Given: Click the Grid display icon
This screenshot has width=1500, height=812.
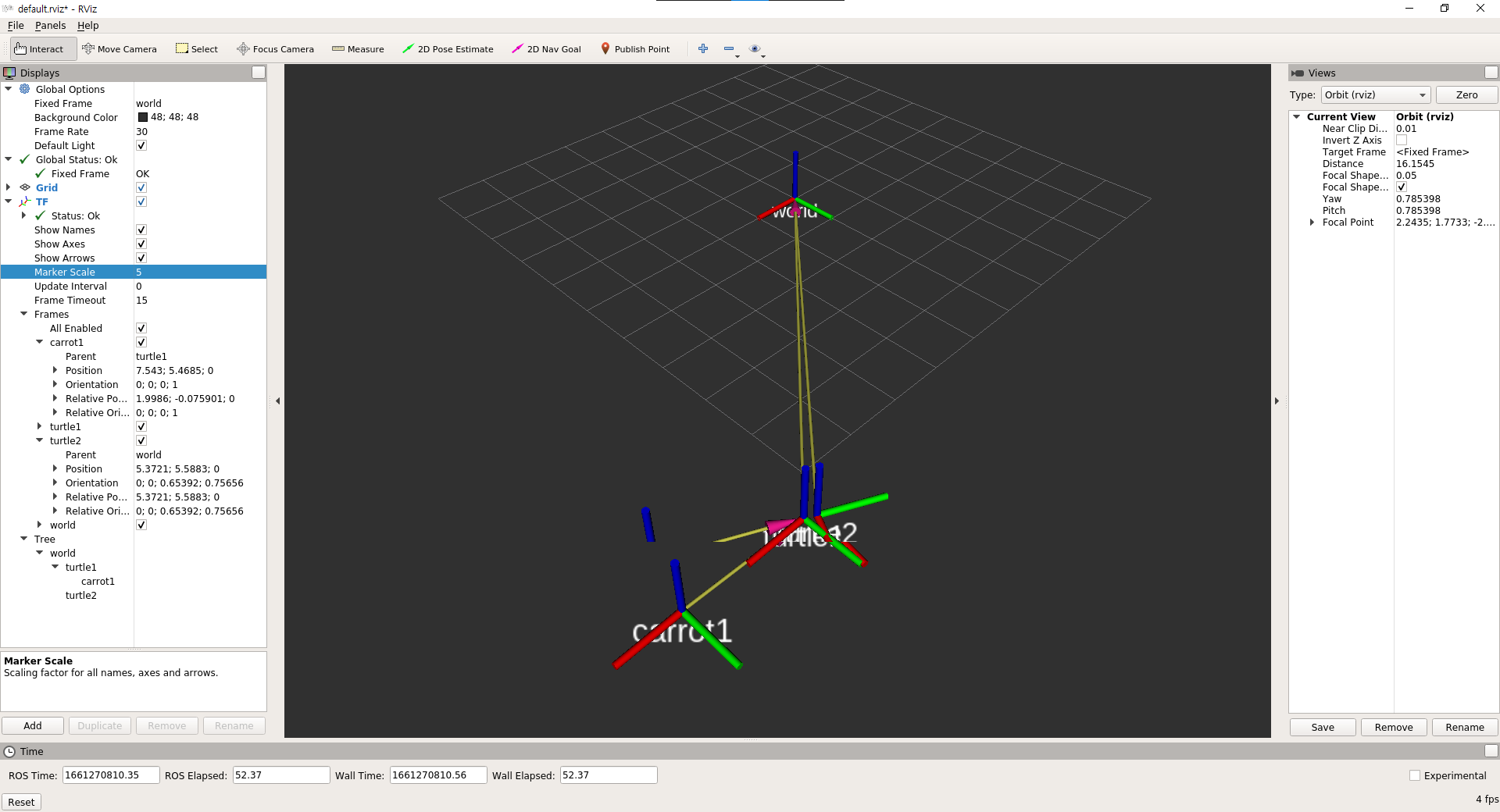Looking at the screenshot, I should point(25,187).
